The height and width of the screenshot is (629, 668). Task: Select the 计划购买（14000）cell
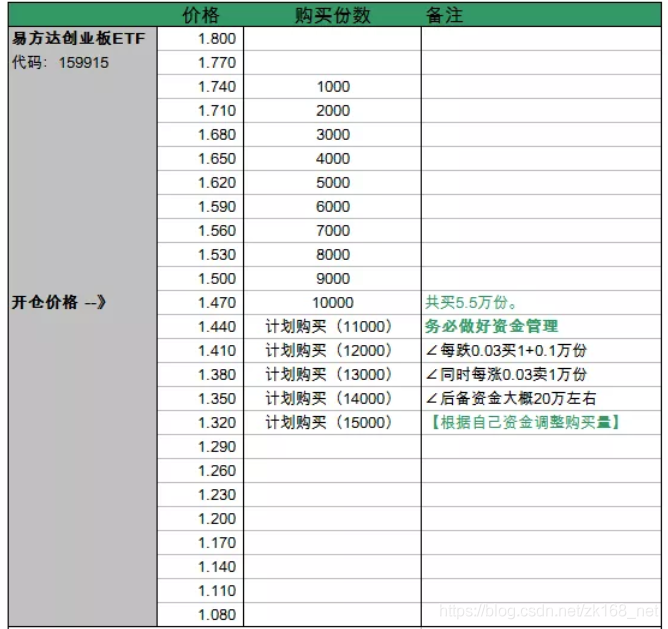[332, 399]
